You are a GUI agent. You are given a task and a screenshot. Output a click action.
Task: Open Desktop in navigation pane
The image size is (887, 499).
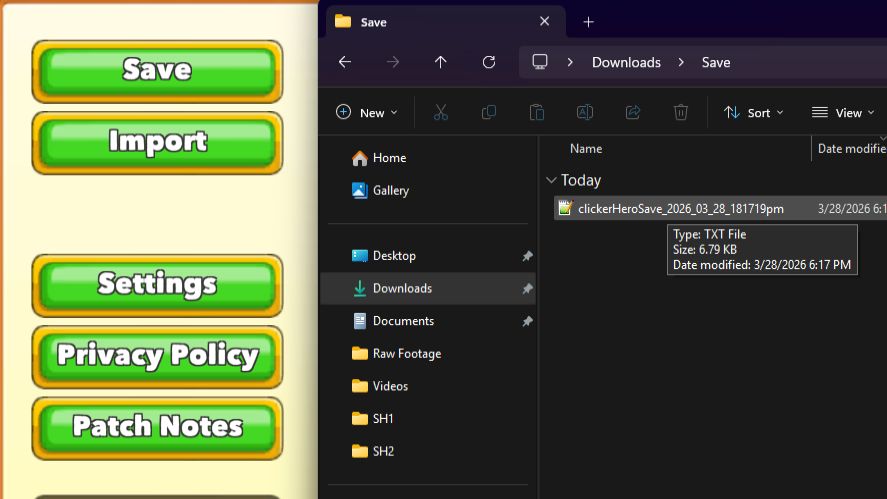tap(428, 256)
